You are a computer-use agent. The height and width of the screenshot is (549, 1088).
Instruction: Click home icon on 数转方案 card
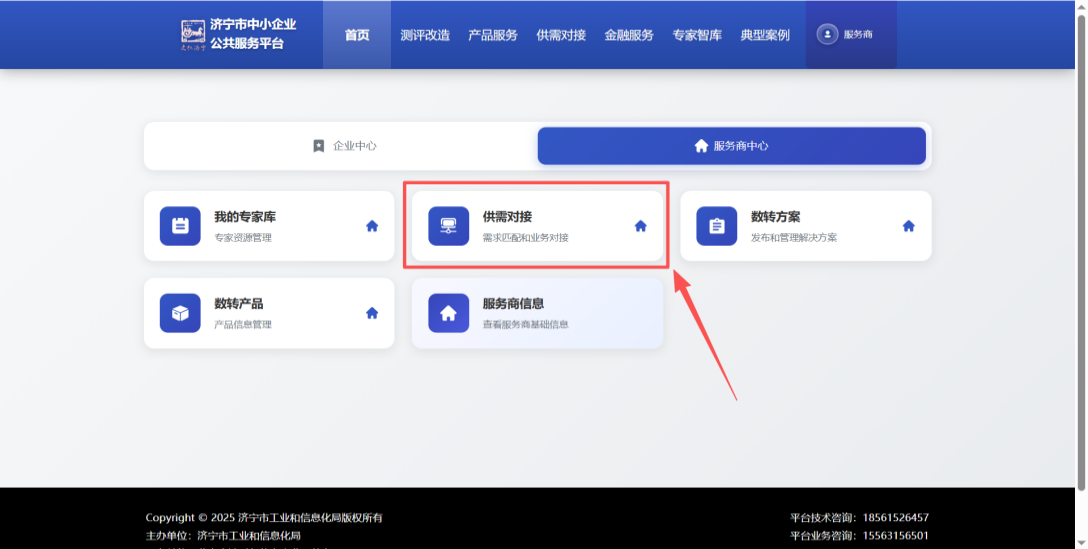pyautogui.click(x=909, y=226)
